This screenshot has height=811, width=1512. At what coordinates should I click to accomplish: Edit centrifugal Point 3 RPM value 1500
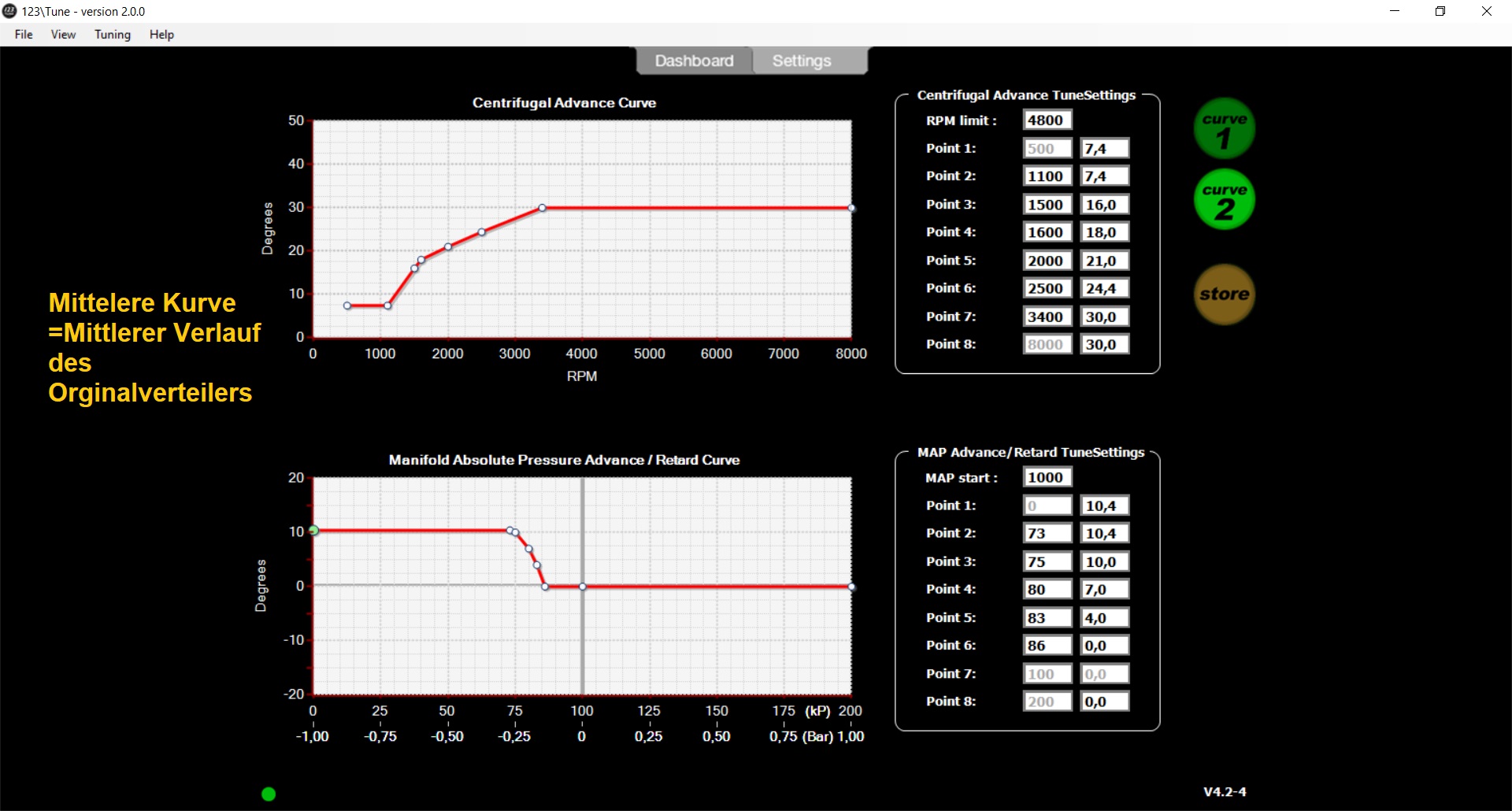(1047, 205)
